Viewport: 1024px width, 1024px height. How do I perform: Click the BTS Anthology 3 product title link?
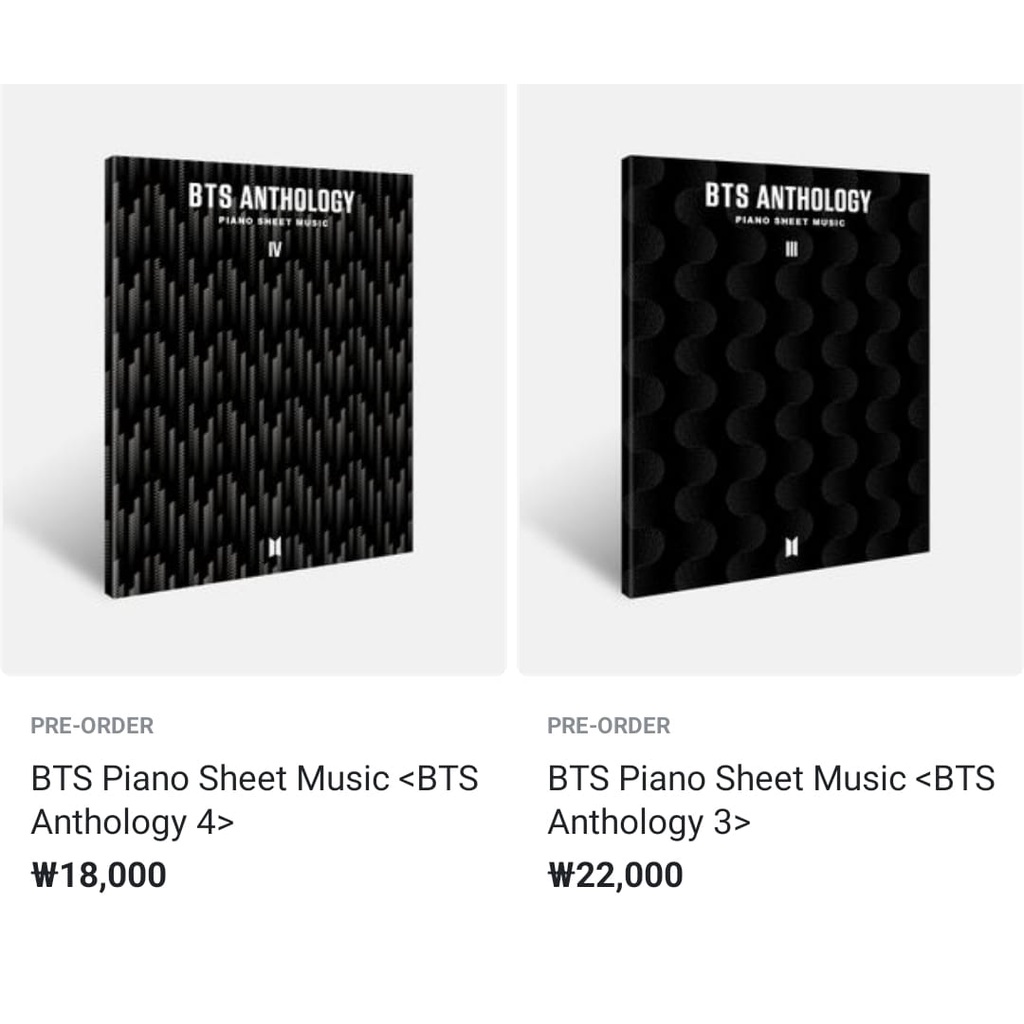[x=770, y=800]
